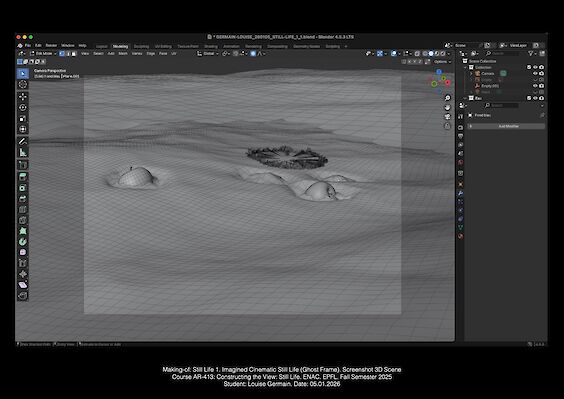
Task: Toggle X-ray display
Action: coord(417,54)
